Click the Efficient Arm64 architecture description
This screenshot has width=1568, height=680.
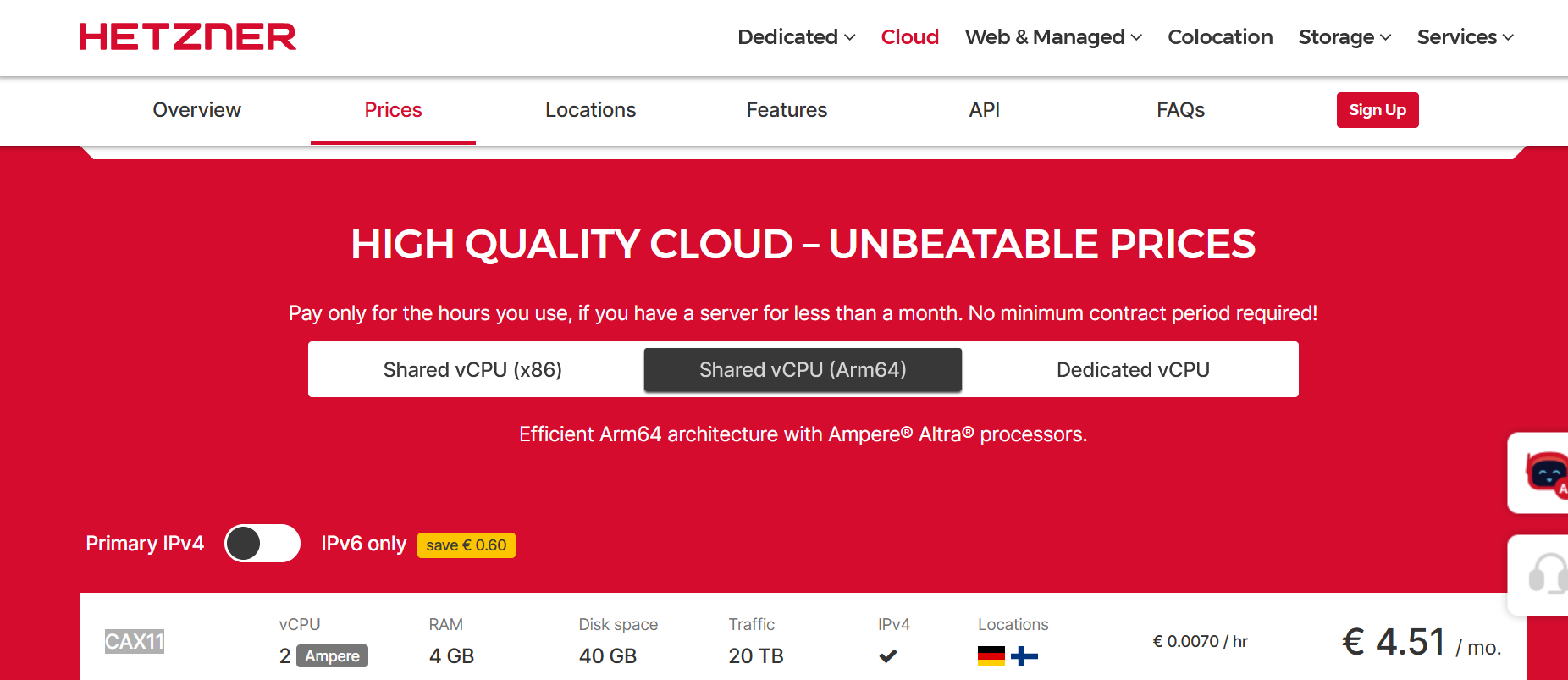point(803,434)
